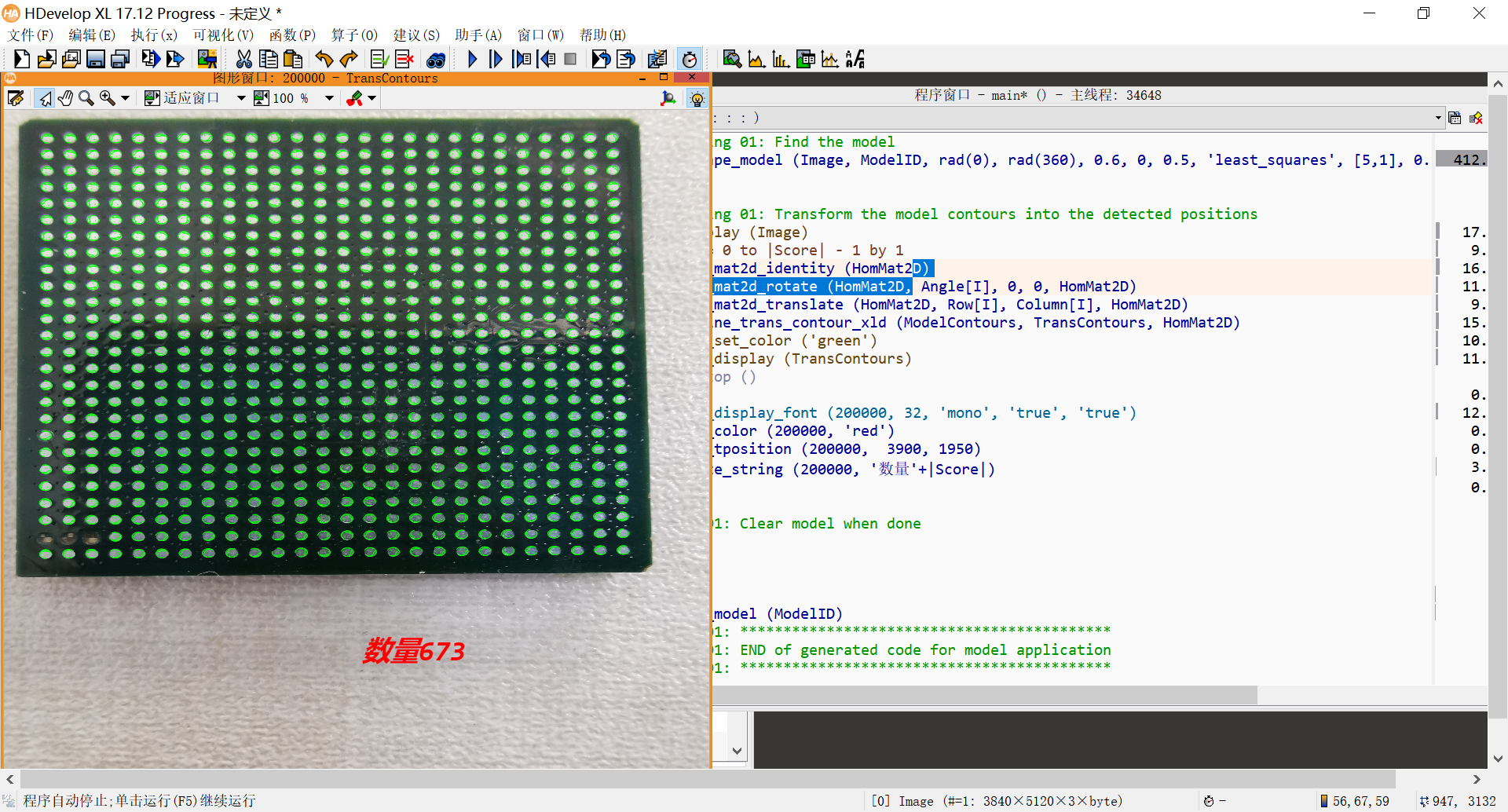The image size is (1508, 812).
Task: Toggle the profiler stopwatch button
Action: [x=689, y=59]
